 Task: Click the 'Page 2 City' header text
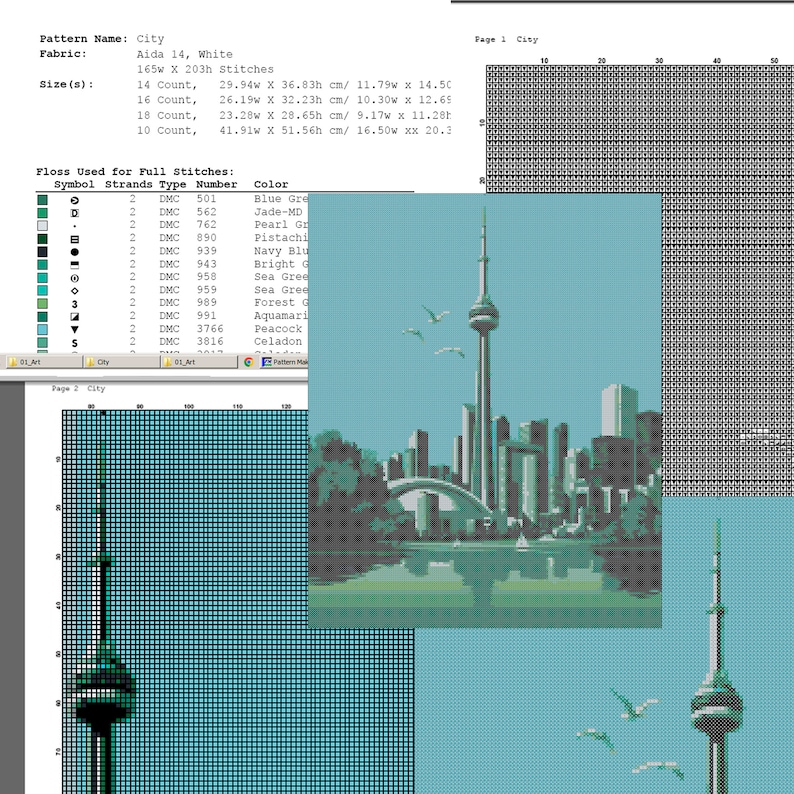pos(78,388)
